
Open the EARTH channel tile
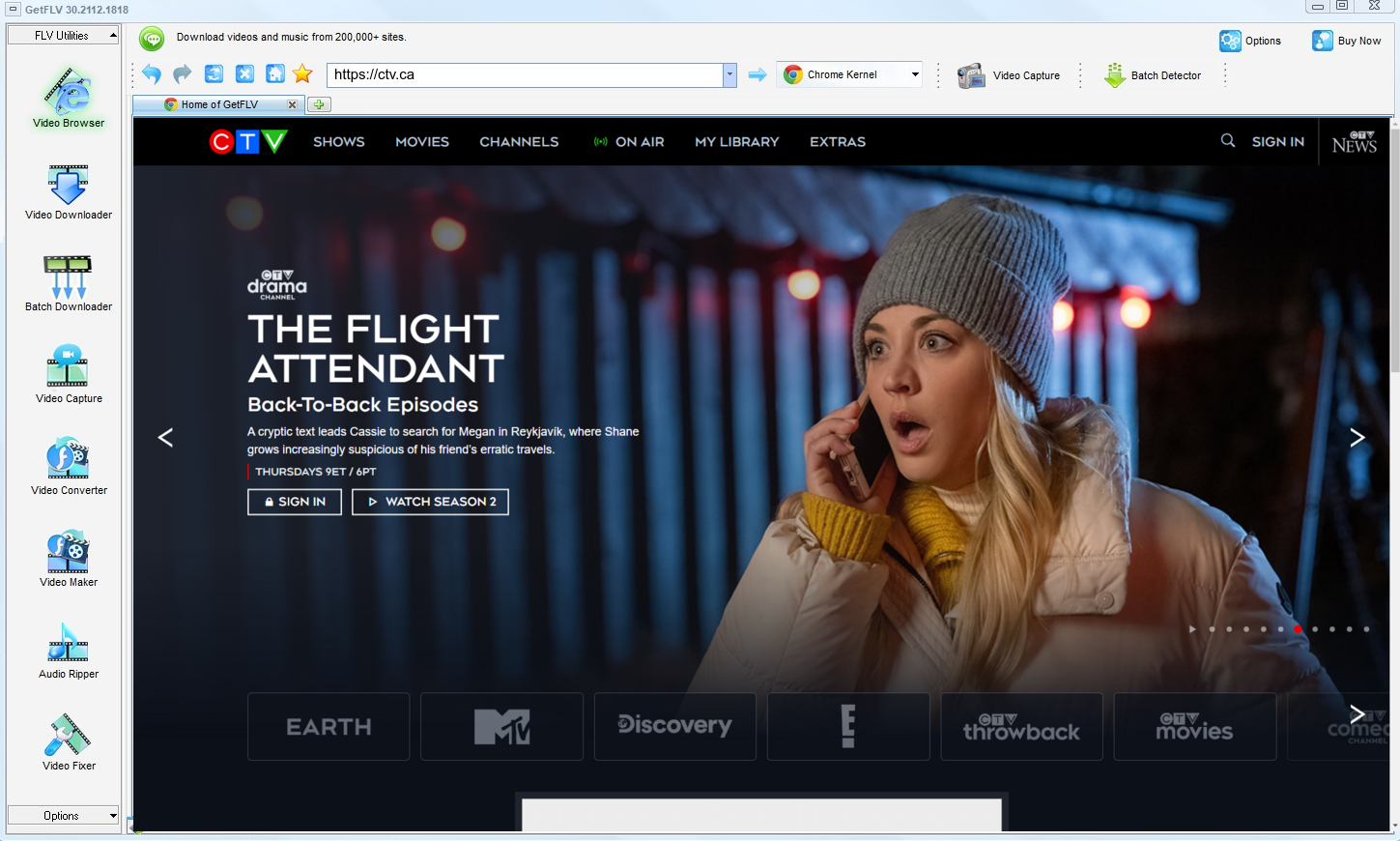329,727
